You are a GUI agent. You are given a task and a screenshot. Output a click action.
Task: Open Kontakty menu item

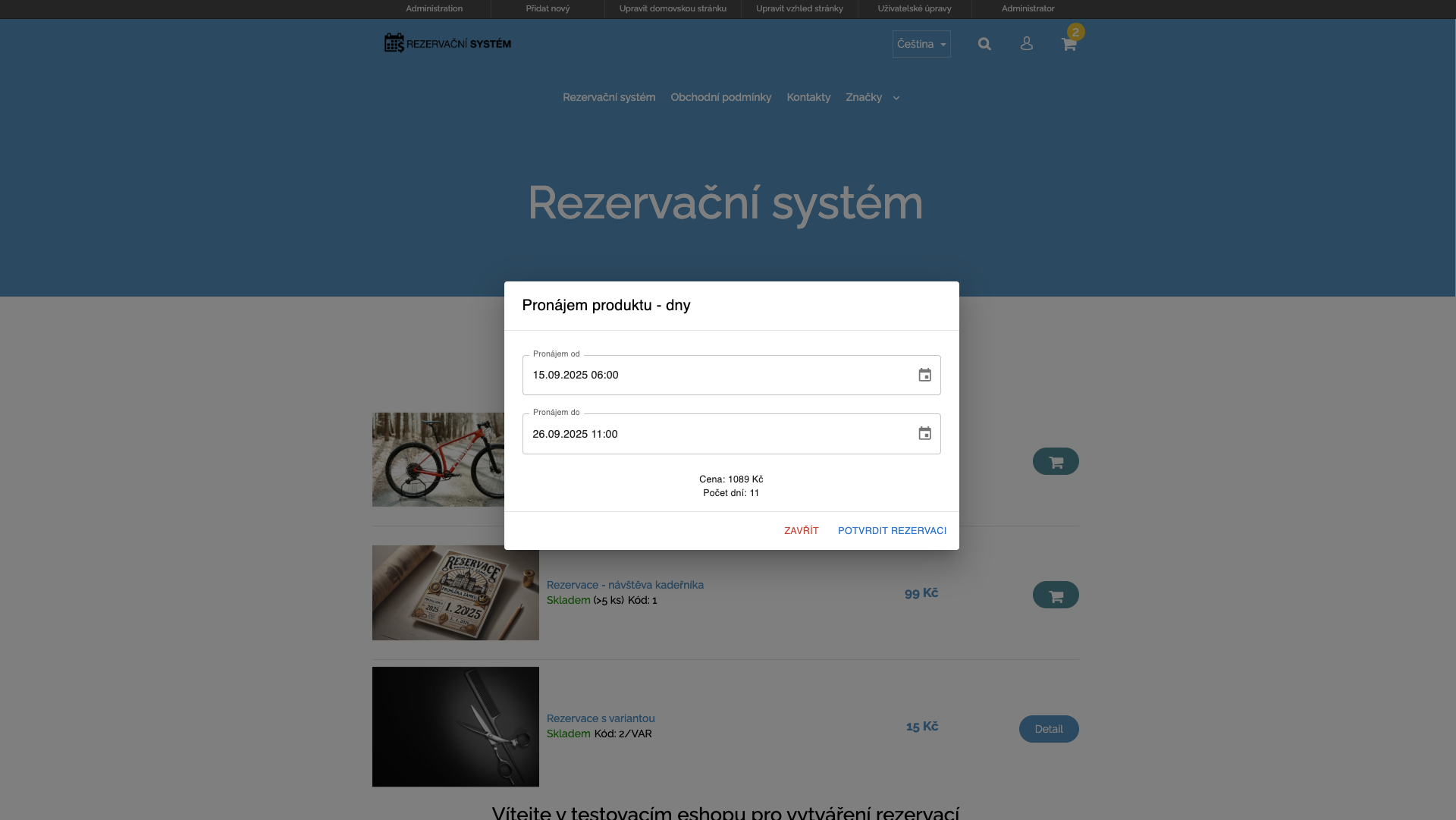click(808, 97)
